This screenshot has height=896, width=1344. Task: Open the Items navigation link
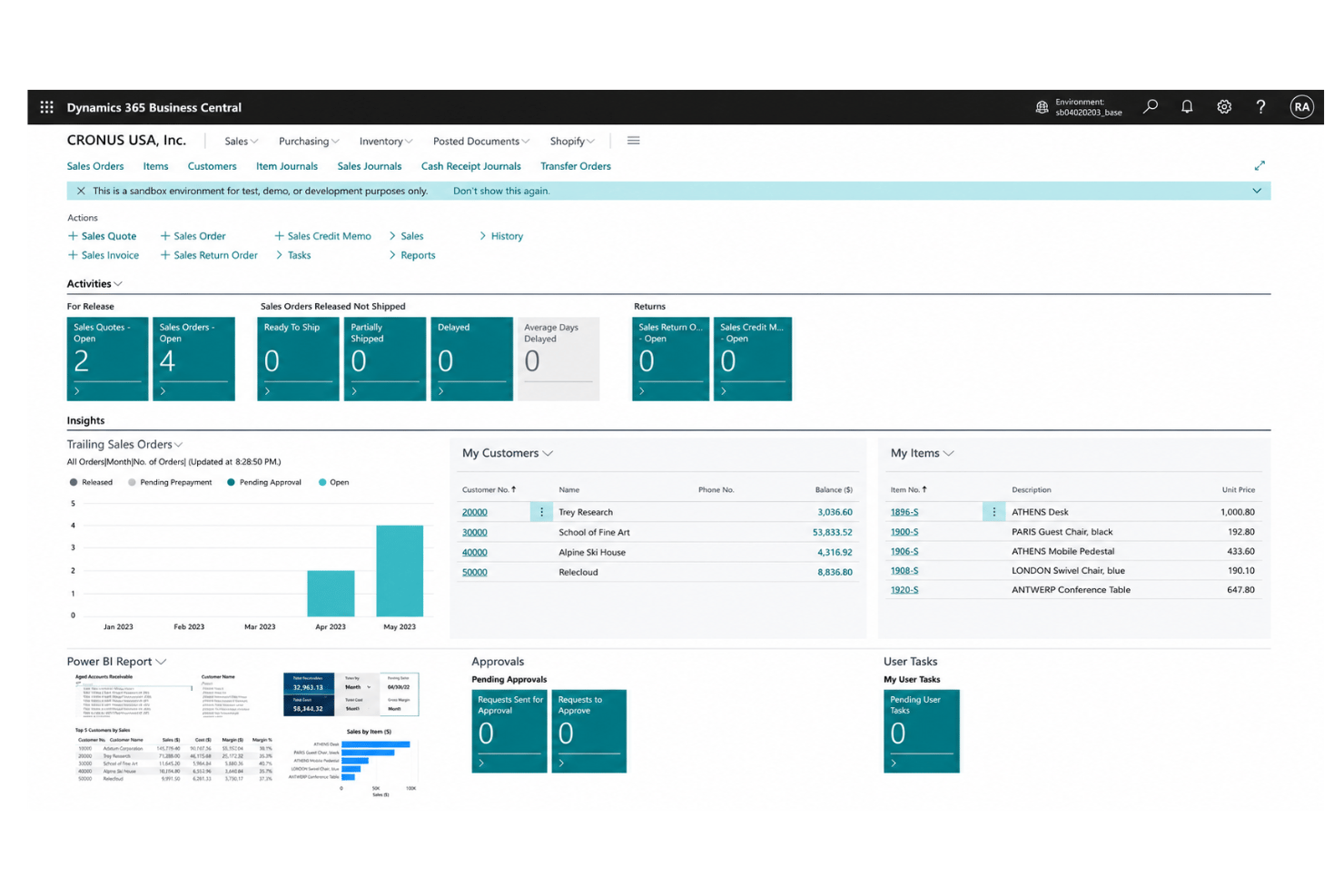click(x=155, y=166)
